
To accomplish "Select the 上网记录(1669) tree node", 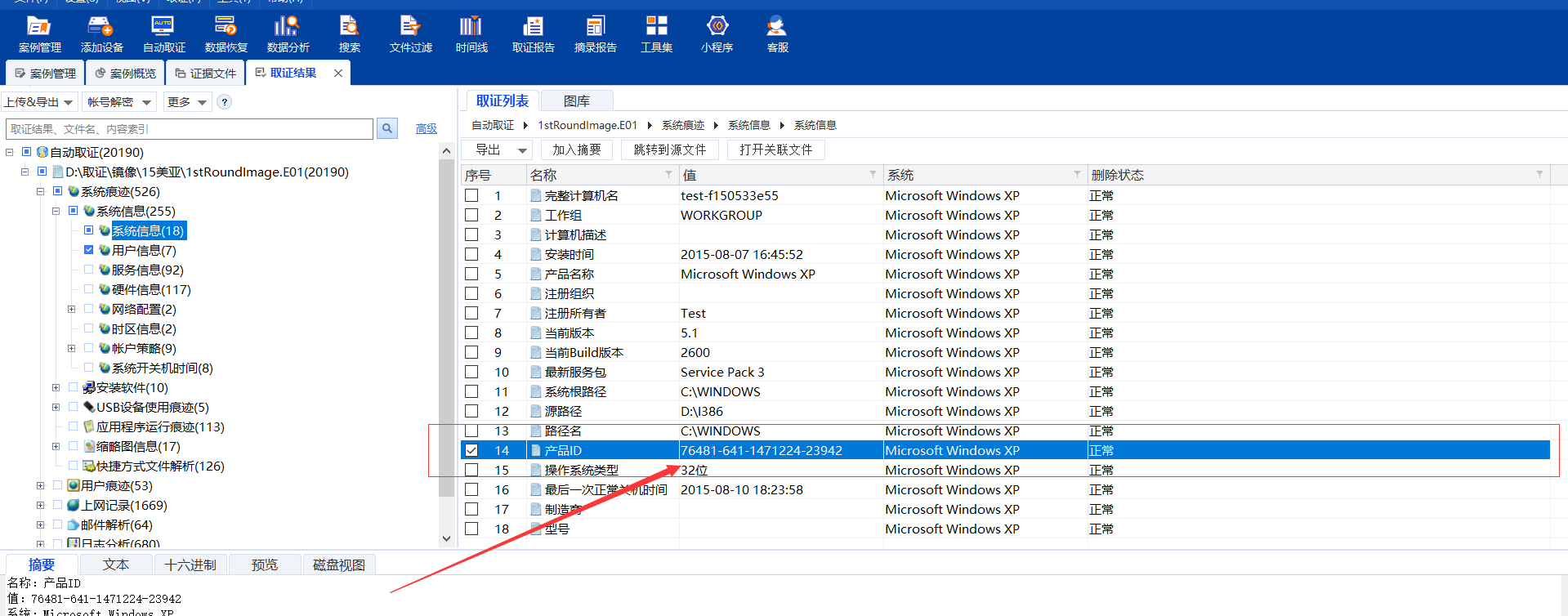I will click(x=124, y=505).
